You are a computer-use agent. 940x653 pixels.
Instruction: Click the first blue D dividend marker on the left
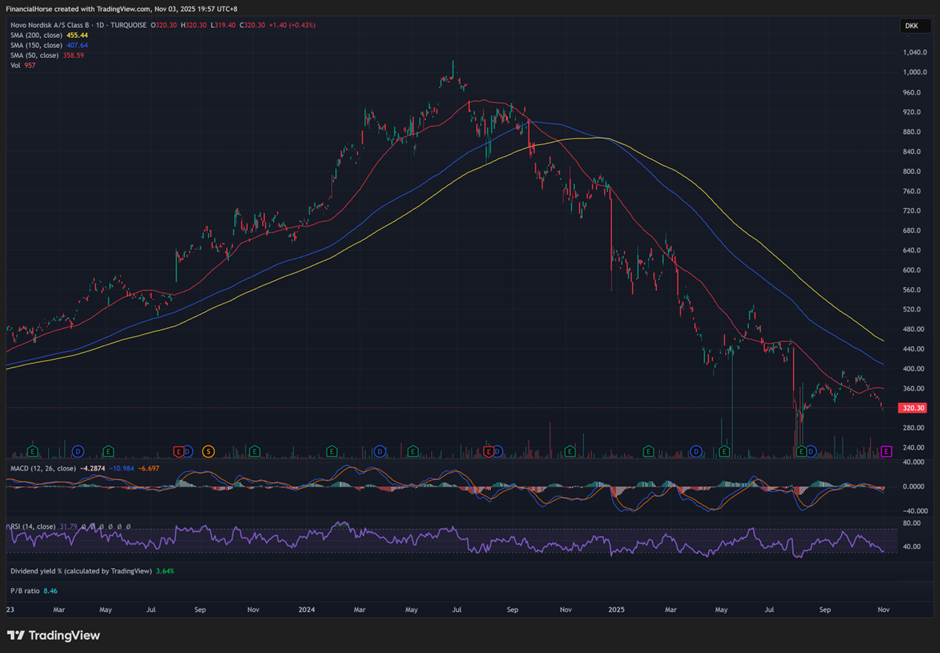[77, 452]
